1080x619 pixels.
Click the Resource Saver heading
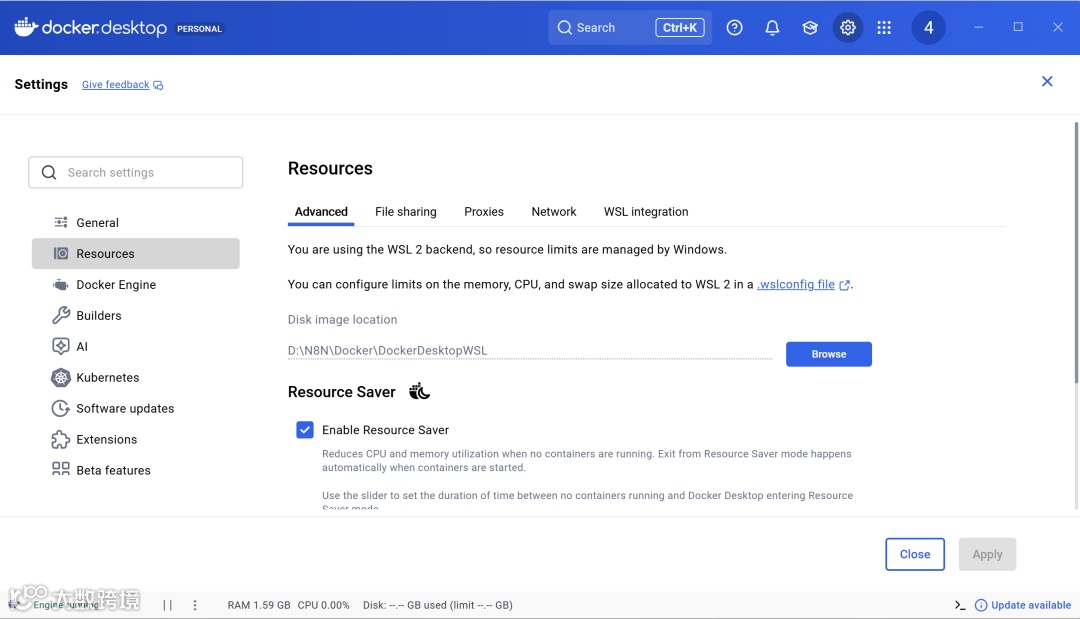click(x=342, y=392)
